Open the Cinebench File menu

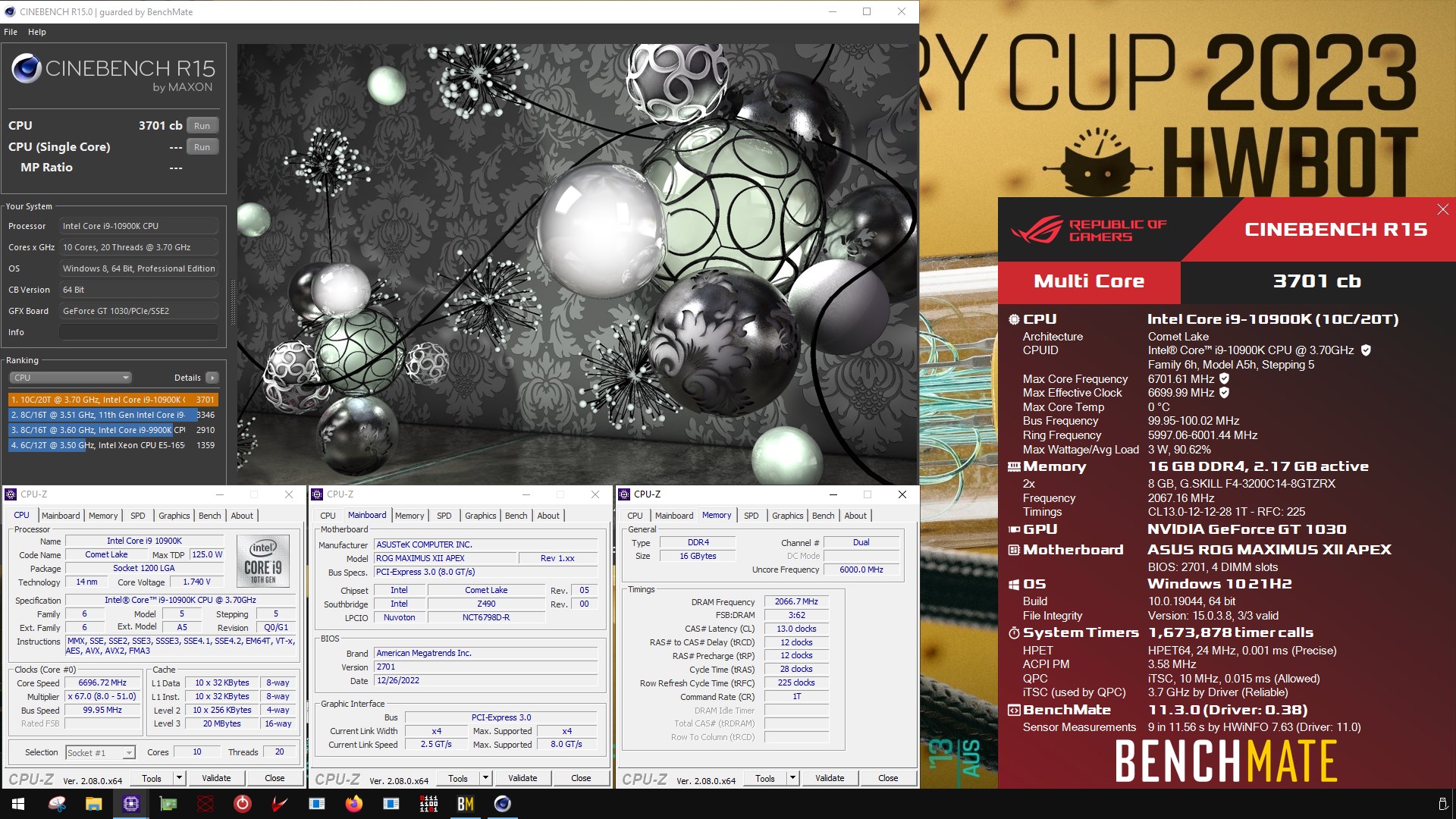pyautogui.click(x=11, y=32)
